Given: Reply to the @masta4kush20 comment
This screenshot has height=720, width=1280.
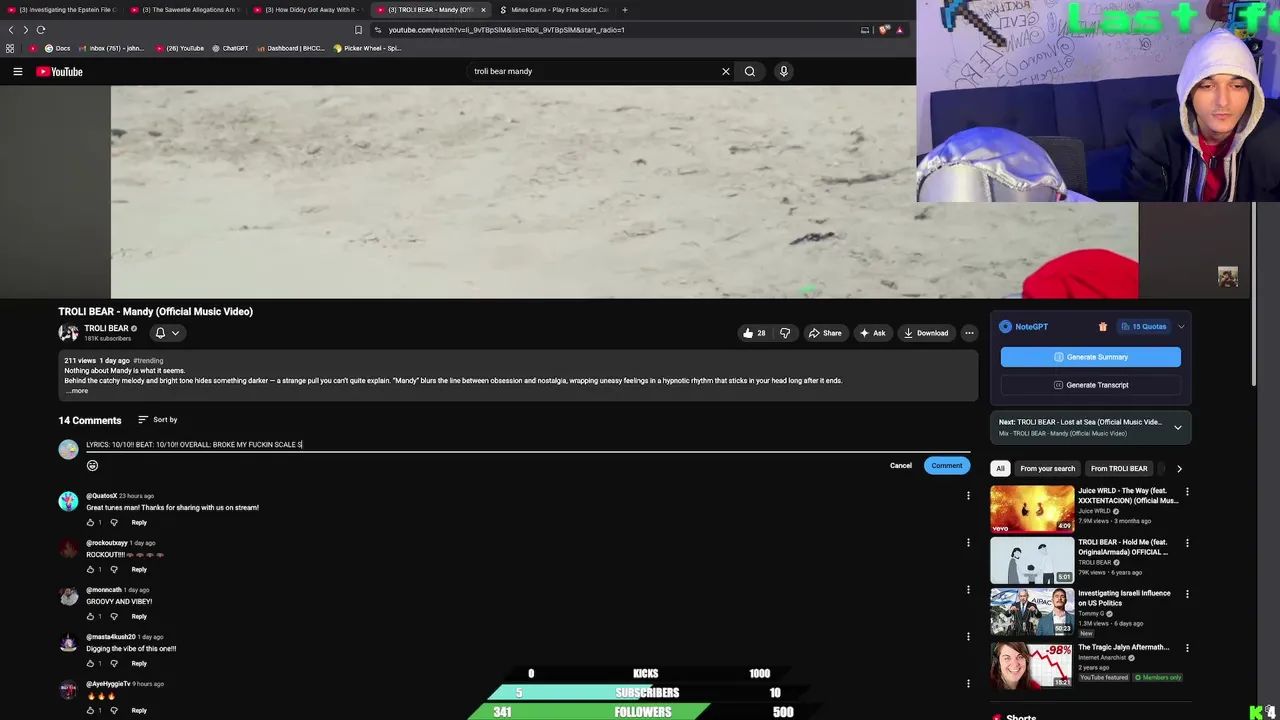Looking at the screenshot, I should (139, 663).
